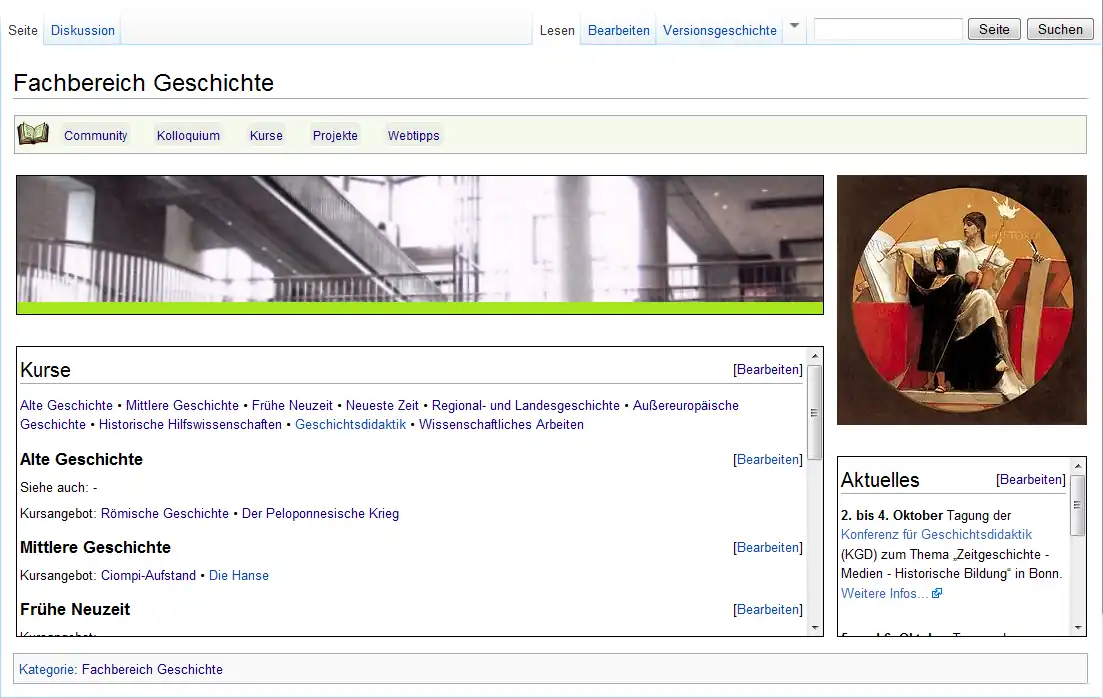Click the scroll up arrow in Kurse panel
1103x698 pixels.
click(x=814, y=355)
